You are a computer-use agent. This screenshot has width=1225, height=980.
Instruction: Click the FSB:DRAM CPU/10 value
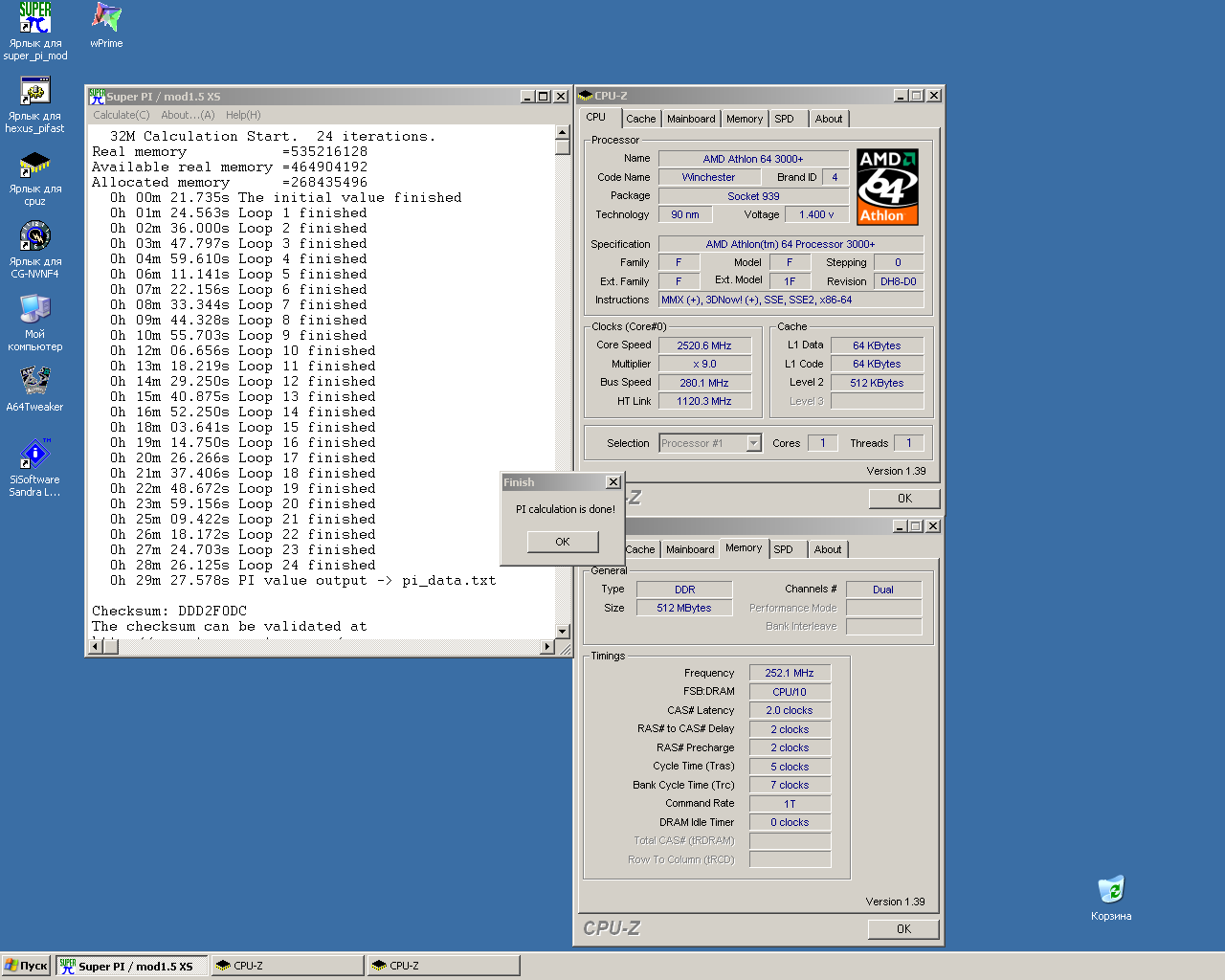pyautogui.click(x=790, y=692)
